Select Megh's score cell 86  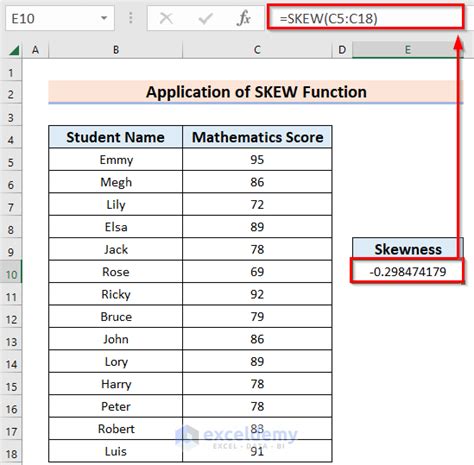[x=257, y=182]
